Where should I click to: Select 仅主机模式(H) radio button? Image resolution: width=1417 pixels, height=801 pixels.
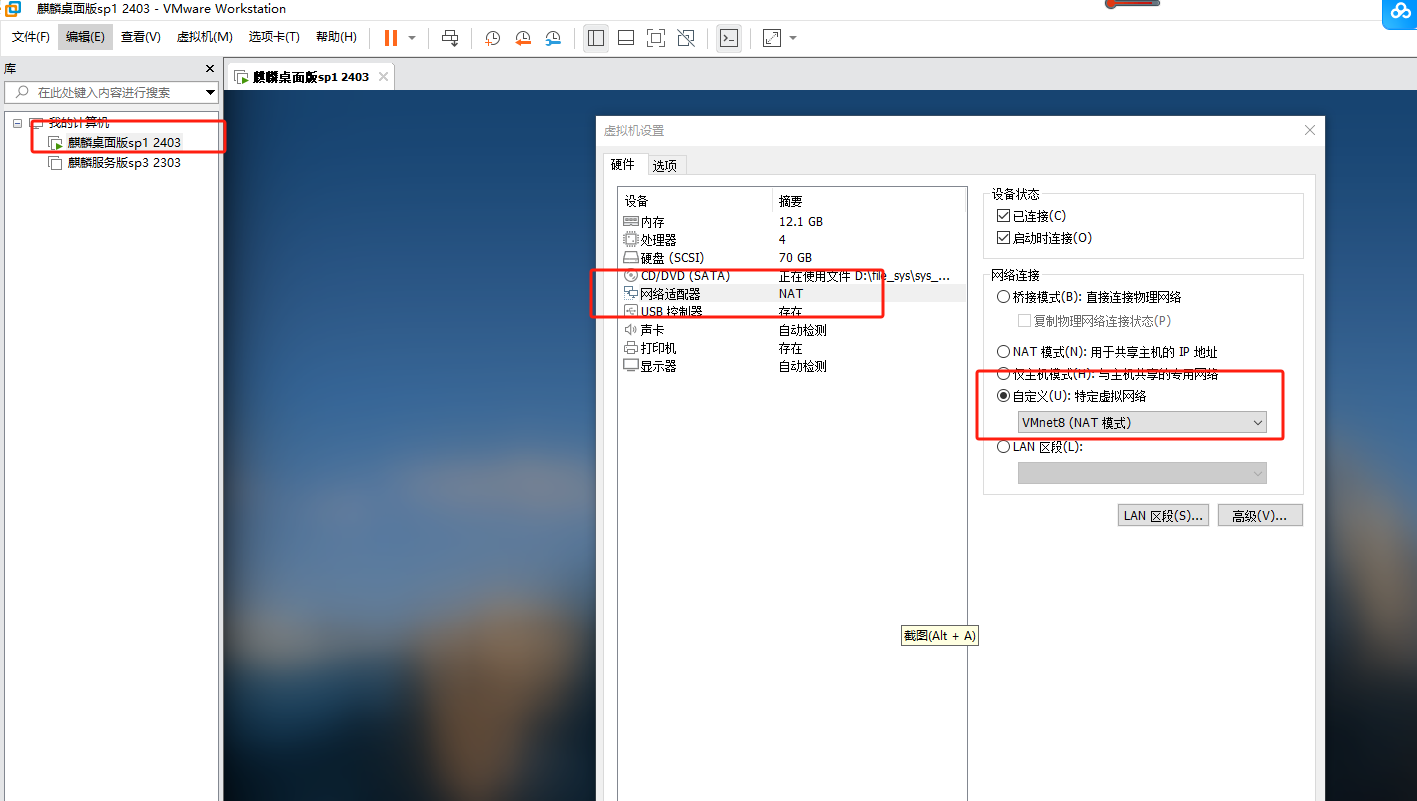coord(1003,374)
